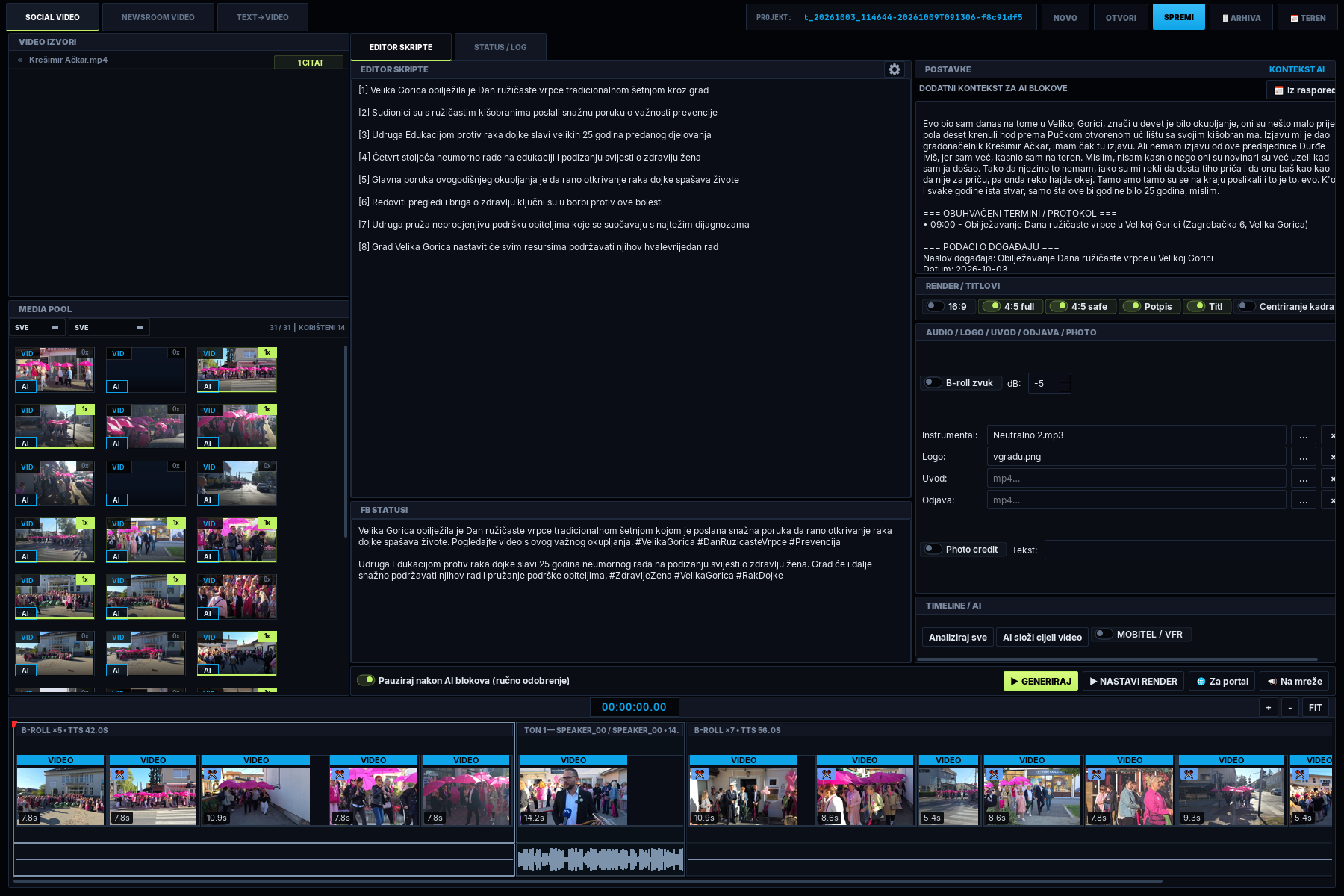Click AI složi cijeli video

pos(1042,637)
